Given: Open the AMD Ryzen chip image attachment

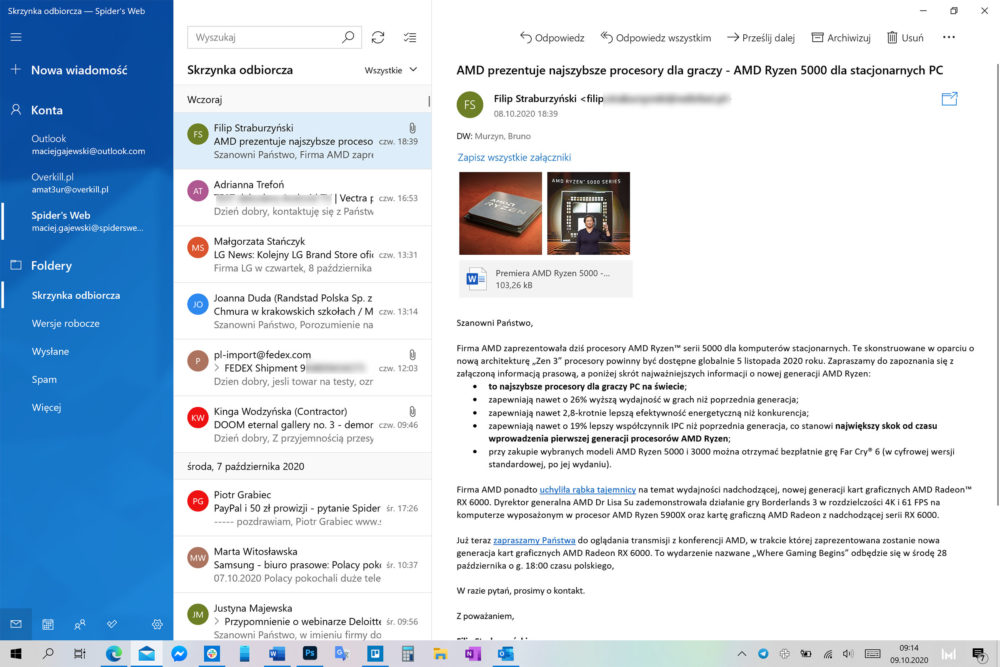Looking at the screenshot, I should click(501, 213).
